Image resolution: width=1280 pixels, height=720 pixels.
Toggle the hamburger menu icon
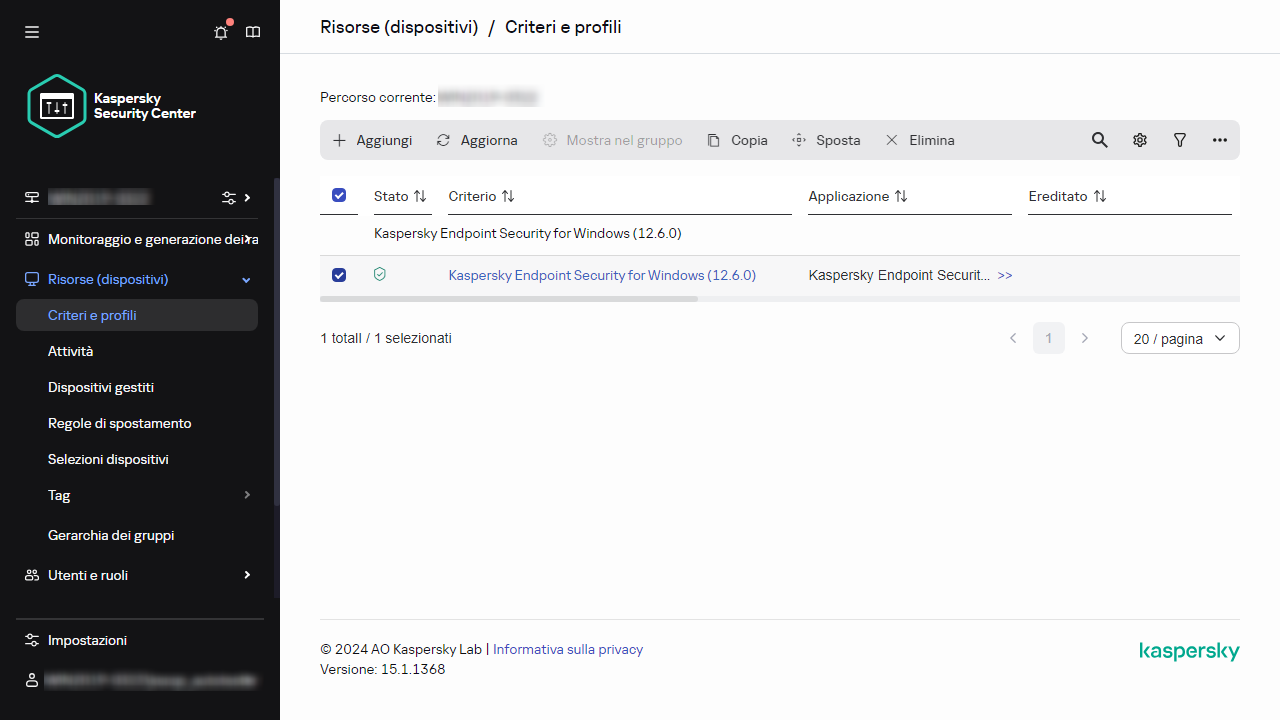[x=32, y=32]
